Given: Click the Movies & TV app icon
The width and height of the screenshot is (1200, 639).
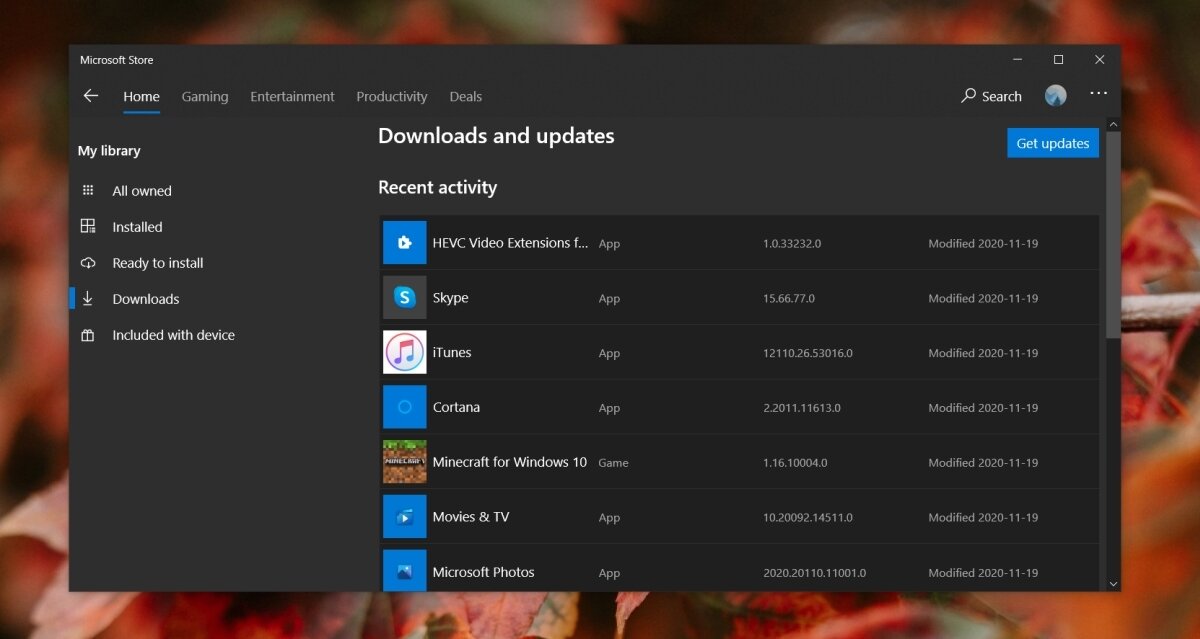Looking at the screenshot, I should point(404,517).
